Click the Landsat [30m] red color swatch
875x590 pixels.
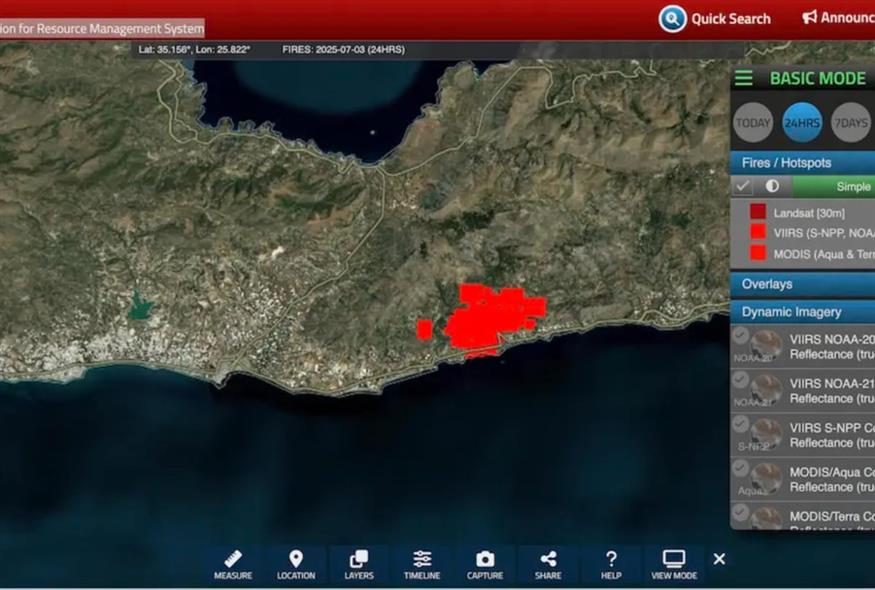(x=758, y=212)
